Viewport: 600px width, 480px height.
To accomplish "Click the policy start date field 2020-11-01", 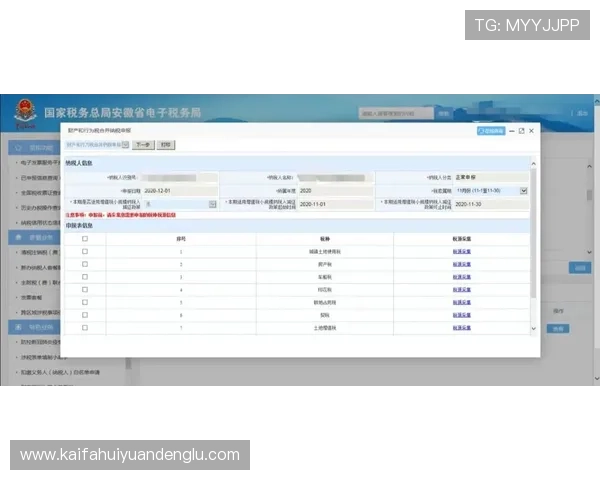I will click(x=336, y=204).
